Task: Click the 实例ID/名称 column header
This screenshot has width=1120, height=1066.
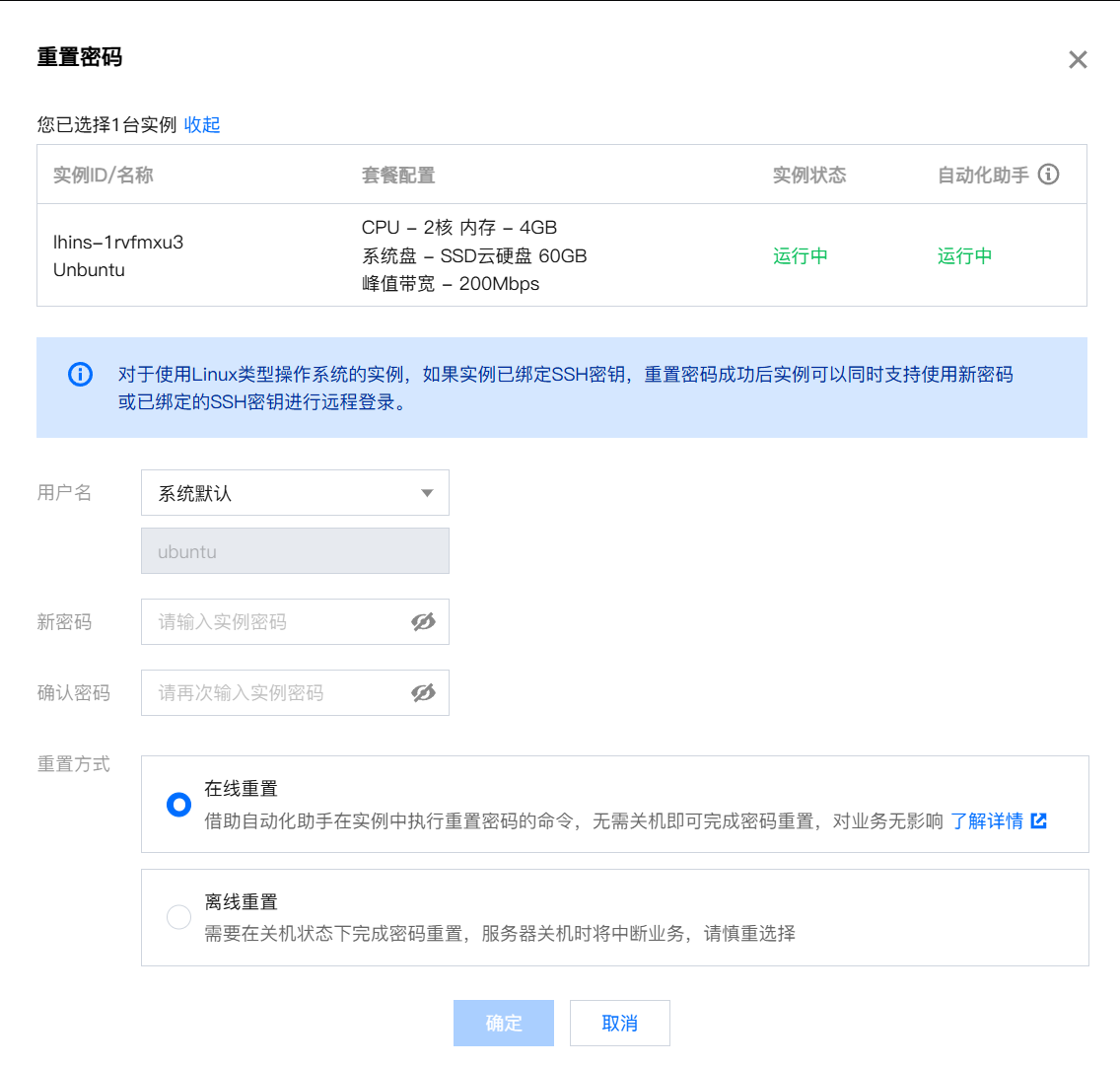Action: click(103, 176)
